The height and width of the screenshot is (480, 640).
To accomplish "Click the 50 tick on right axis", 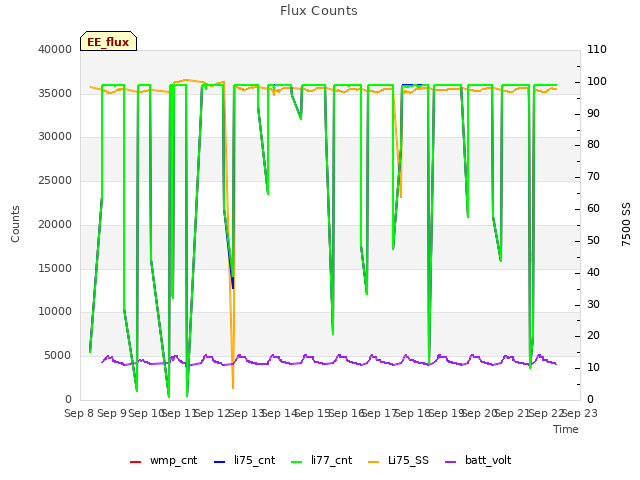I will pos(593,240).
